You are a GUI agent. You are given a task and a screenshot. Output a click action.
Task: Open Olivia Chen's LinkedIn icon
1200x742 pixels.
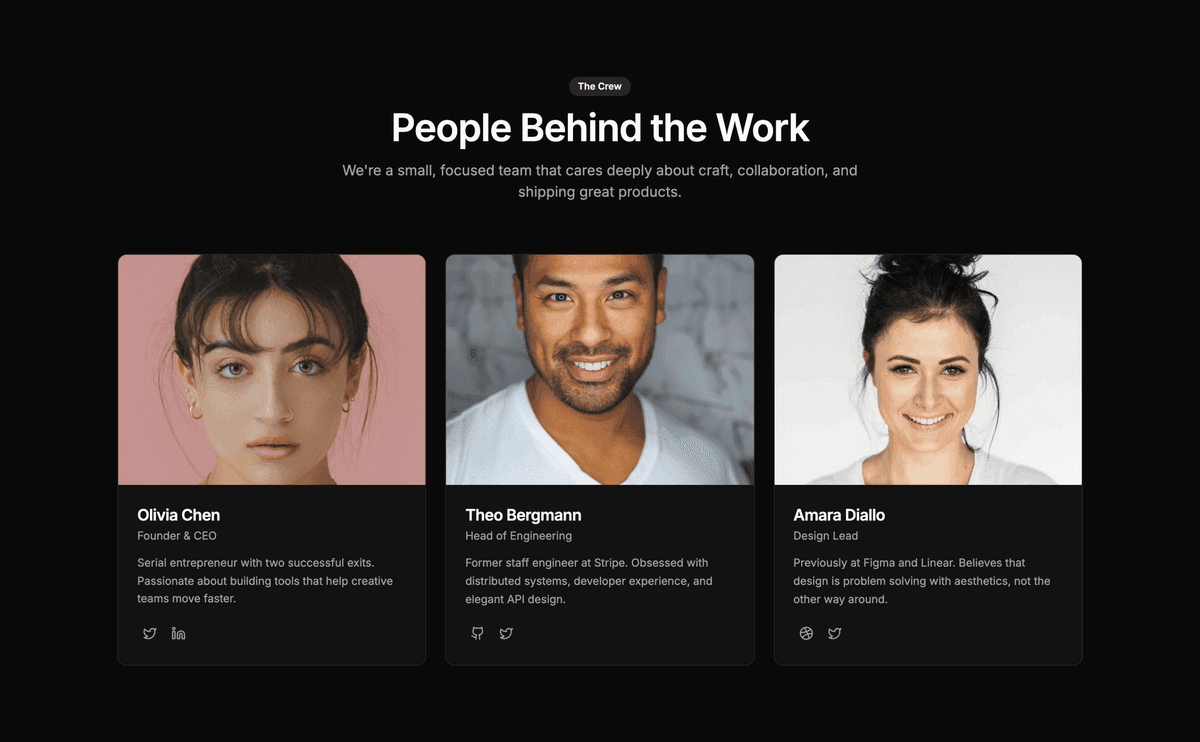[178, 633]
